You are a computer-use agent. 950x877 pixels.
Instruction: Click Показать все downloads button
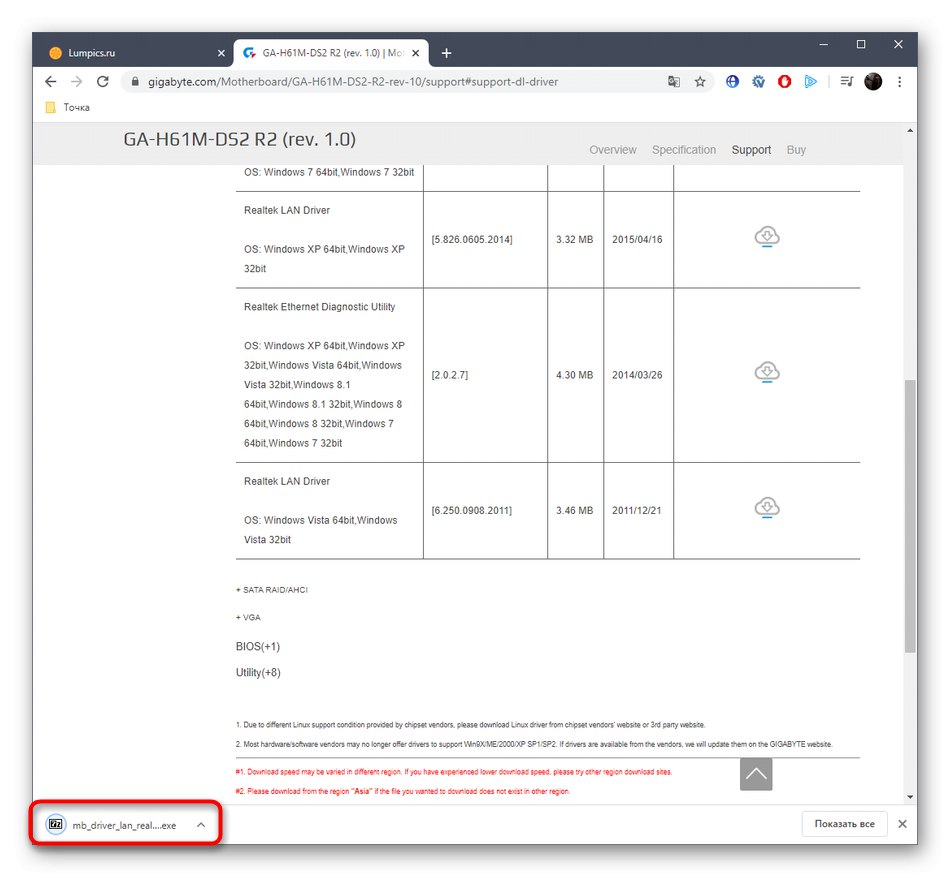pyautogui.click(x=844, y=824)
